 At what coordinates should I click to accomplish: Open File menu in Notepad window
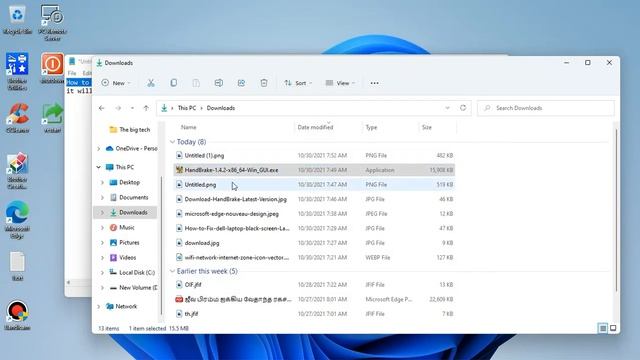tap(72, 73)
